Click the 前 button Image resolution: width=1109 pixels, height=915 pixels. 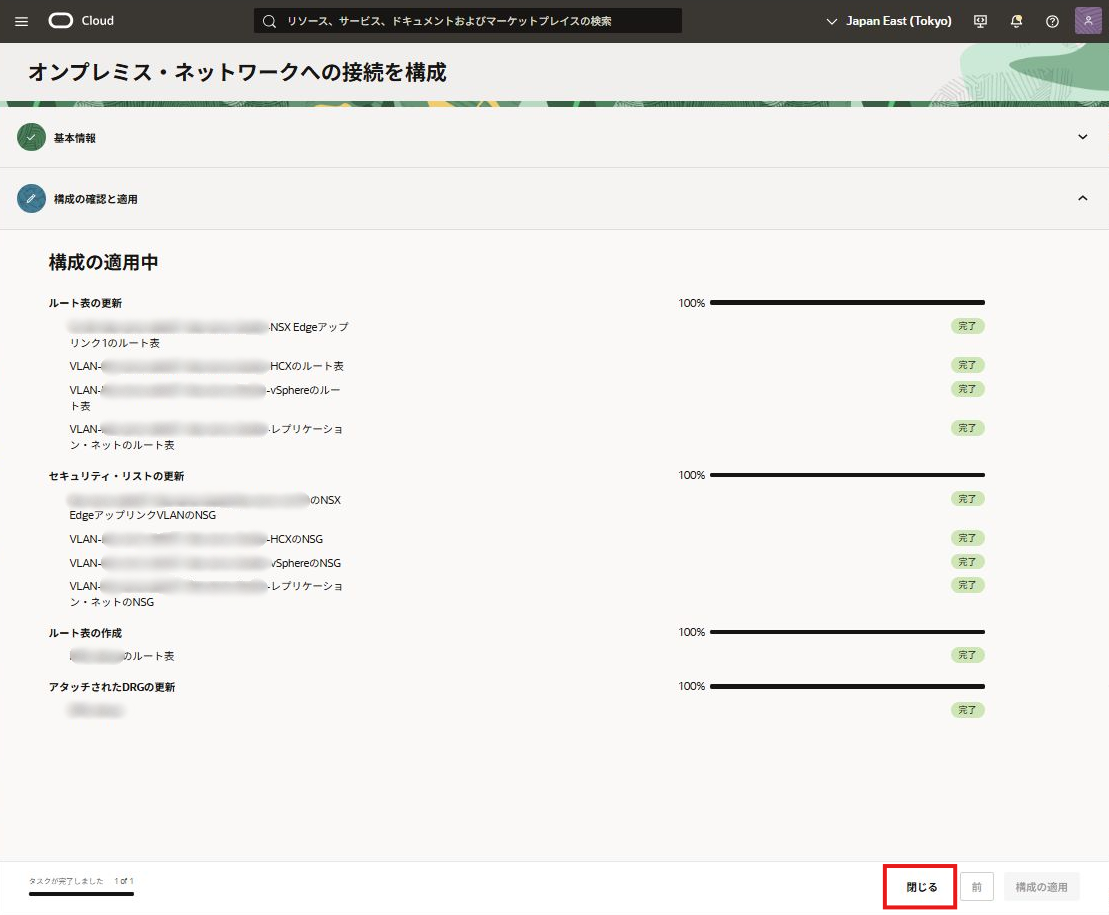976,887
